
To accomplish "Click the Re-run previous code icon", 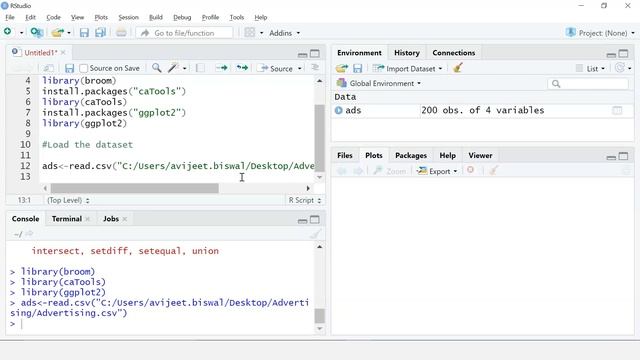I will pyautogui.click(x=242, y=68).
